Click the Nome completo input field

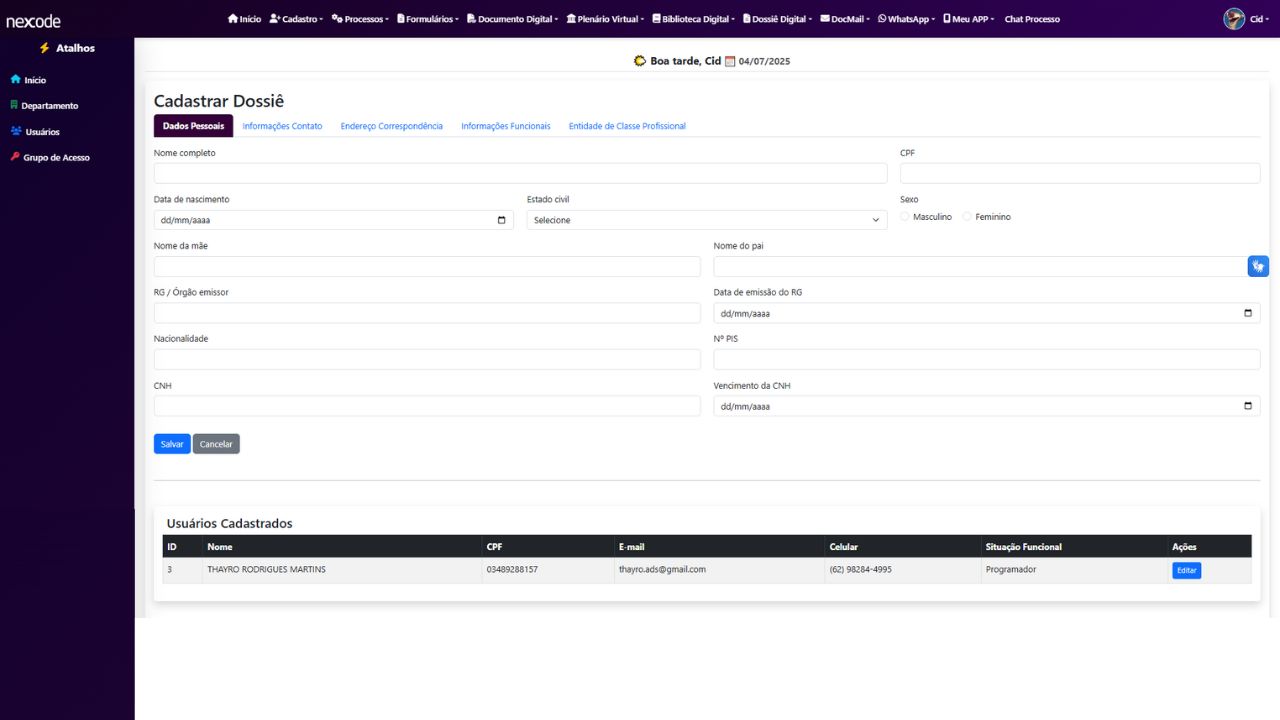coord(520,174)
